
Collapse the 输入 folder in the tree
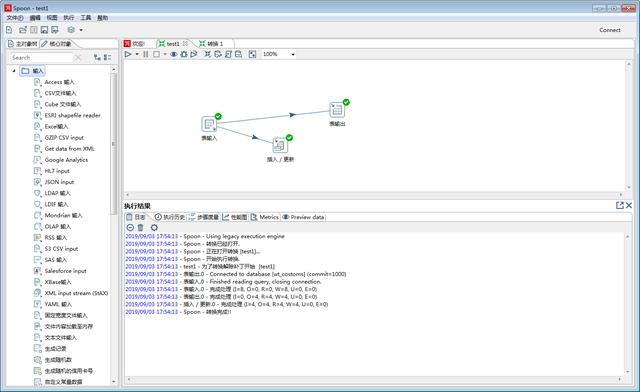pos(14,71)
